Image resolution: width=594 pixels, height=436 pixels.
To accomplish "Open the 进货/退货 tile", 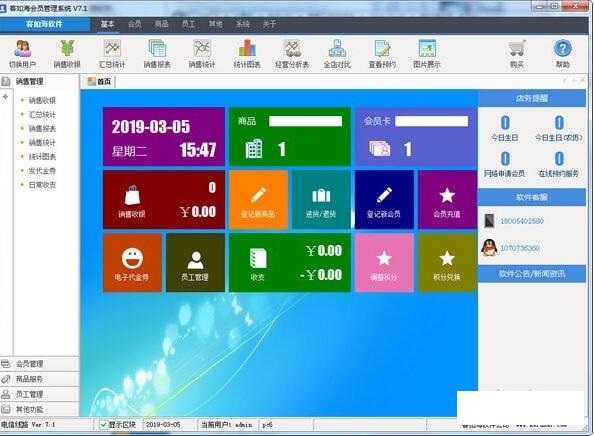I will pos(321,199).
